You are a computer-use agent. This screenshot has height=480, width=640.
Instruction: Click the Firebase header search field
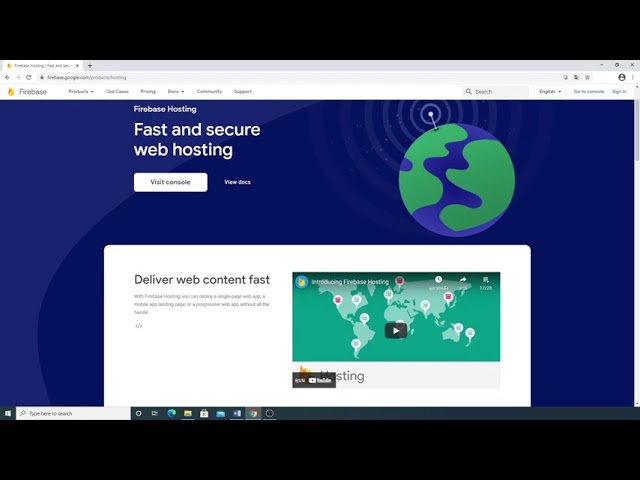coord(496,91)
